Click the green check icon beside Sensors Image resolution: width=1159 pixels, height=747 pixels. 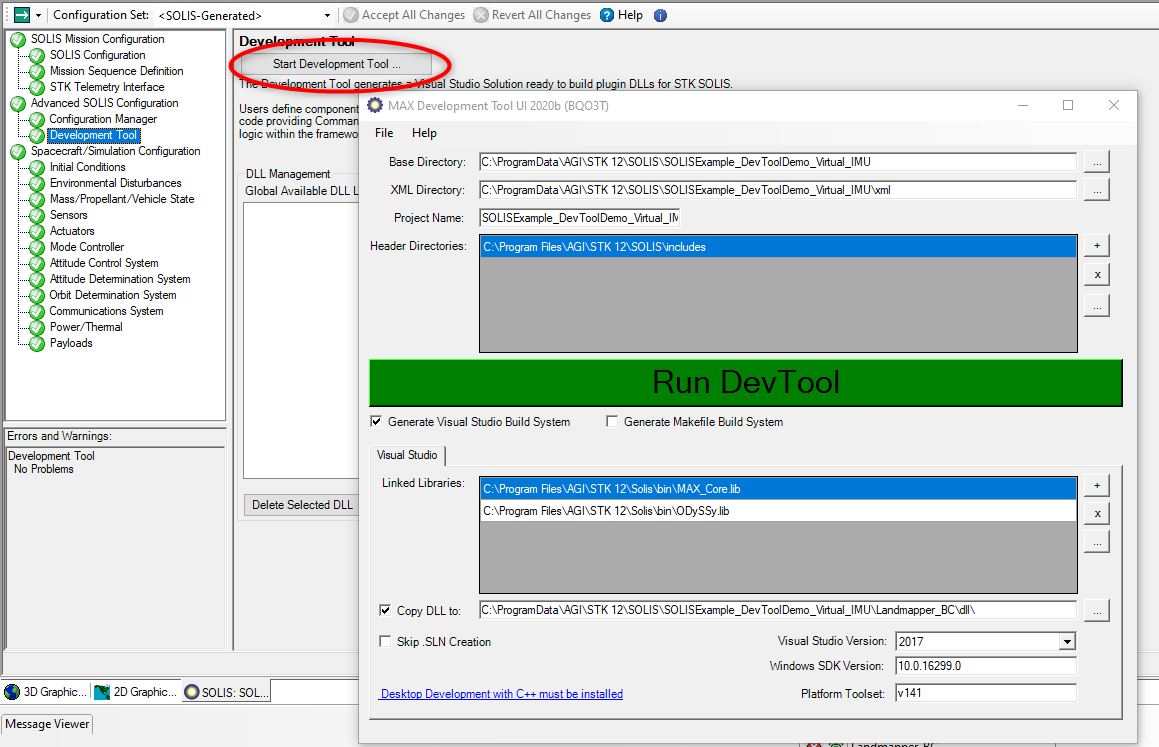click(x=36, y=215)
